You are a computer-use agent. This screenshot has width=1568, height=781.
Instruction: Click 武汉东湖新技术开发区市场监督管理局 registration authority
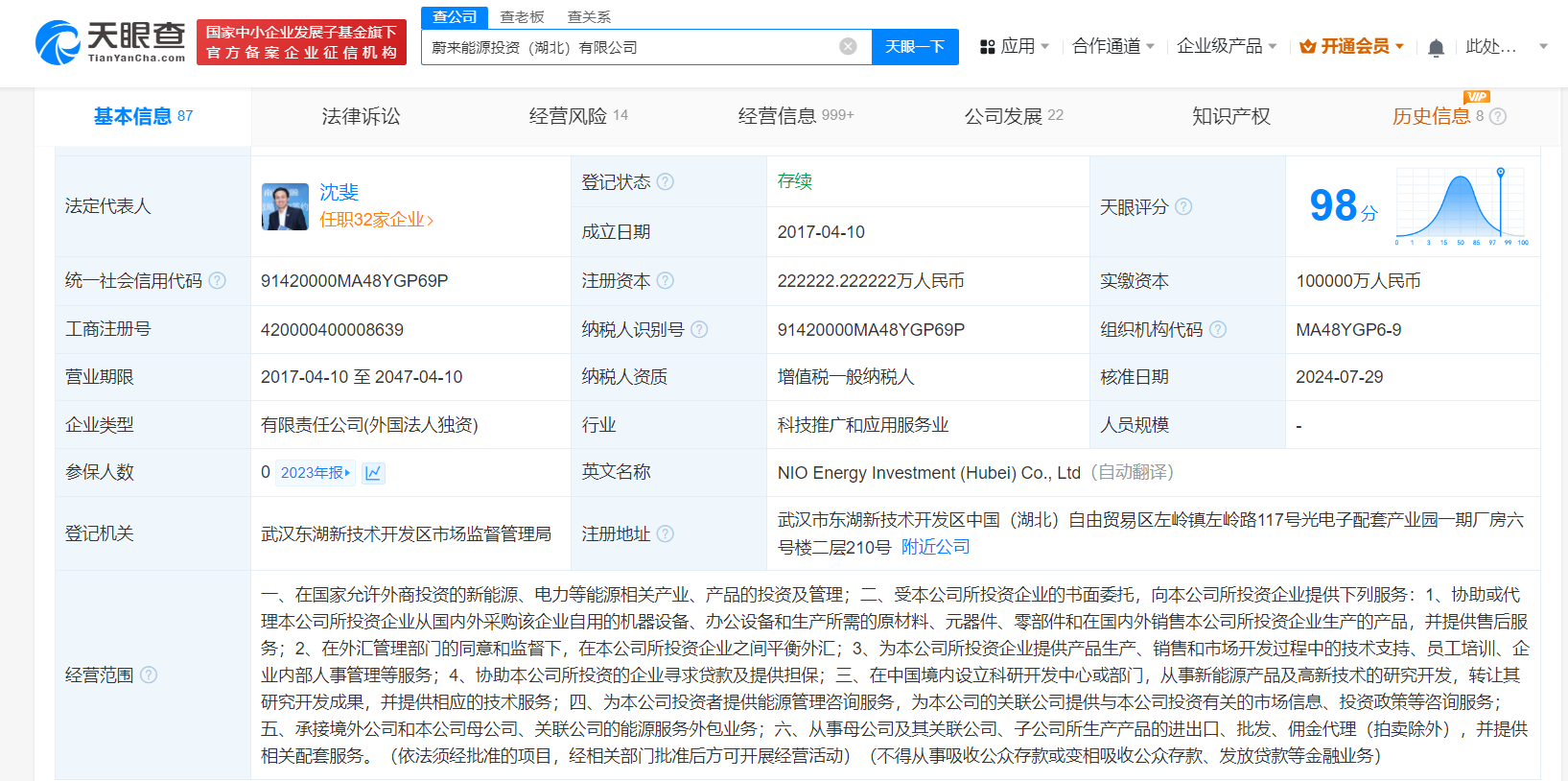(407, 533)
